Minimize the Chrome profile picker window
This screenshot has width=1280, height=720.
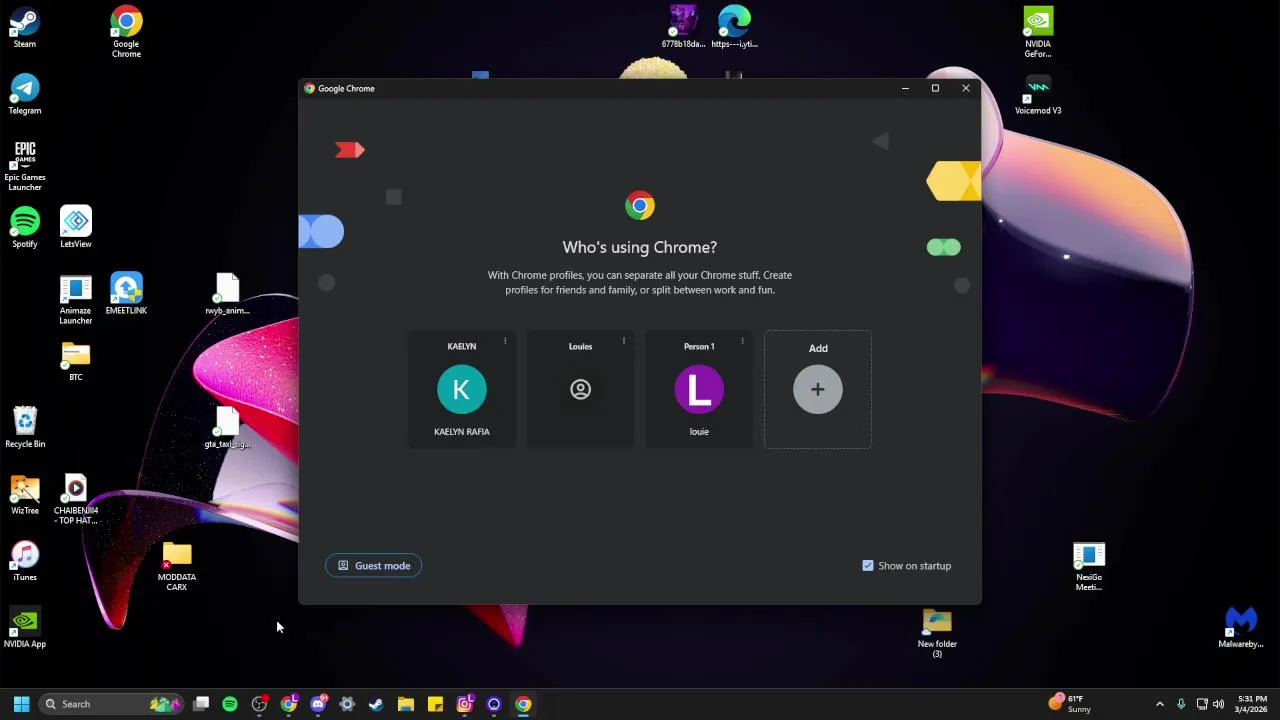905,88
